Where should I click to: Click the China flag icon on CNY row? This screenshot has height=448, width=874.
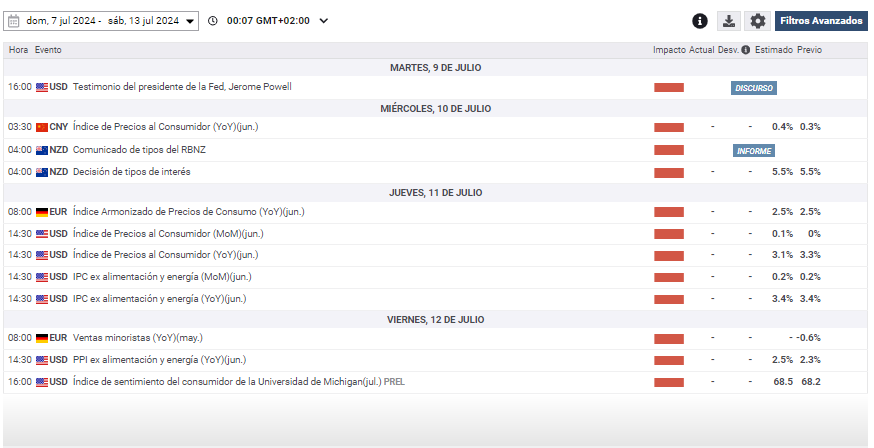[x=41, y=127]
